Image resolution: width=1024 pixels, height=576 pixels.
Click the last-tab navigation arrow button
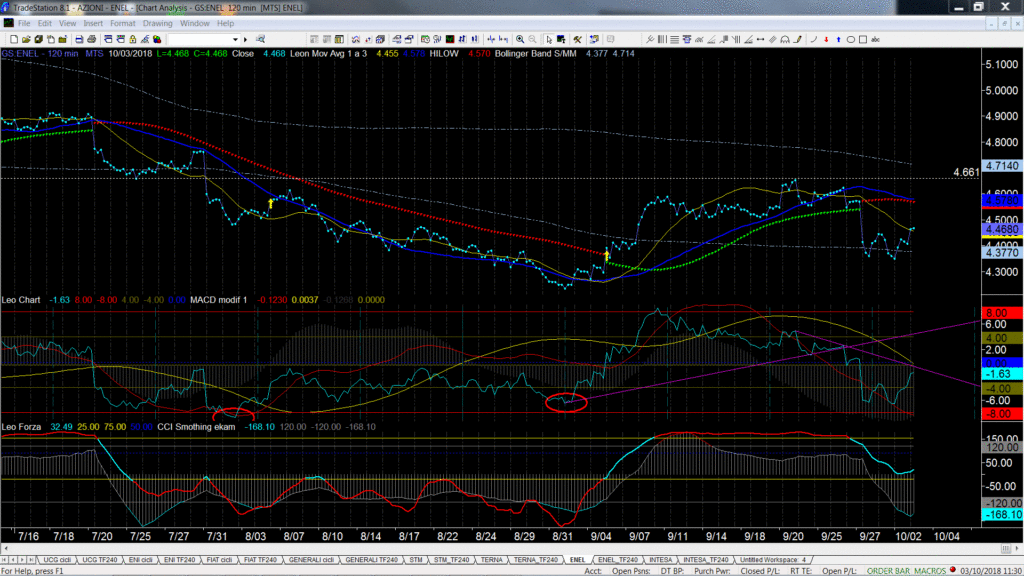(x=31, y=560)
